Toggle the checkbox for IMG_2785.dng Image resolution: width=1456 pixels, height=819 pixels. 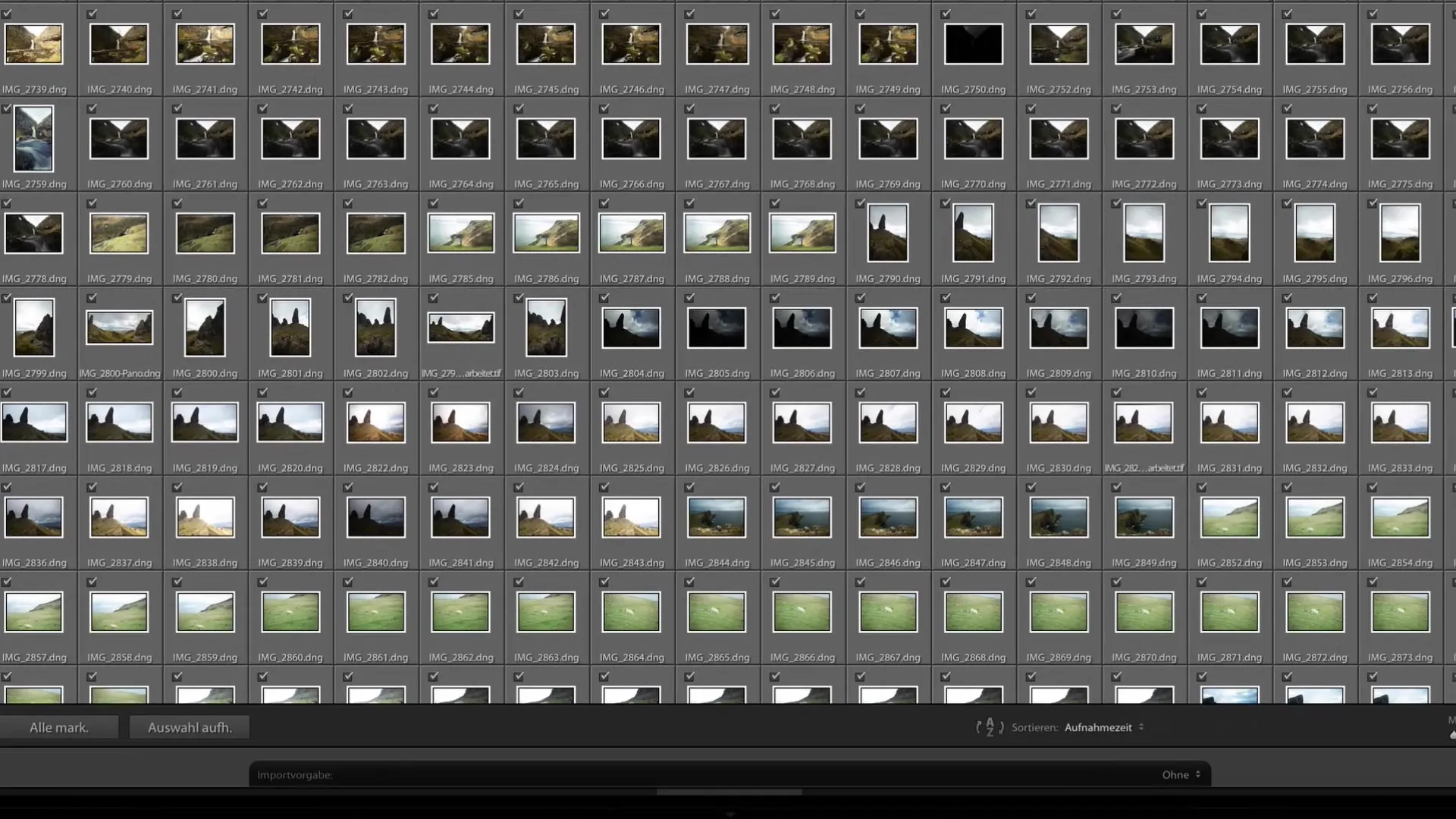coord(433,203)
